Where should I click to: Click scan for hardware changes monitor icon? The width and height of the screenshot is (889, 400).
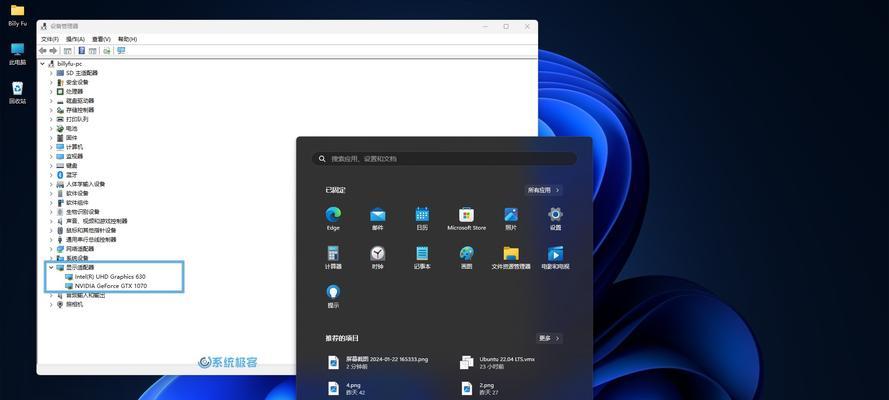pos(121,50)
